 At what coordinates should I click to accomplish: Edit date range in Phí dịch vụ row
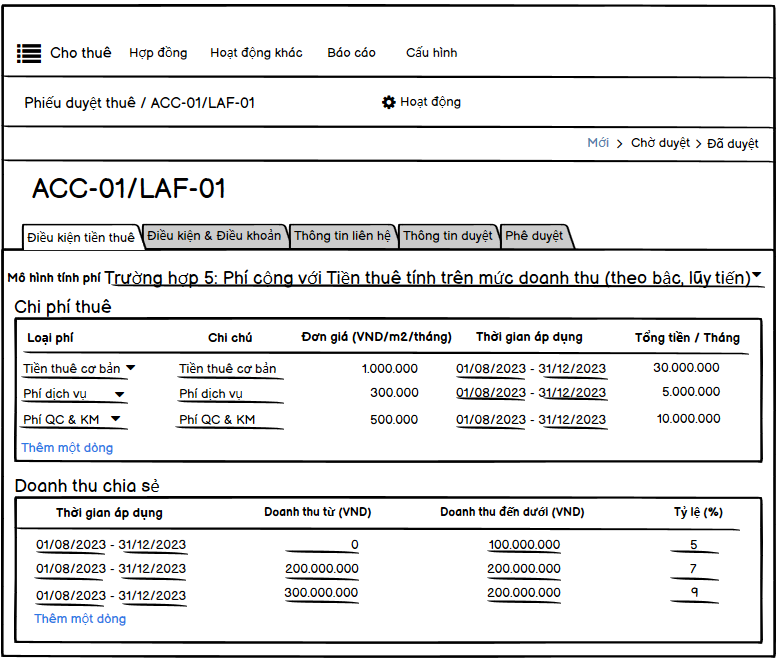531,393
